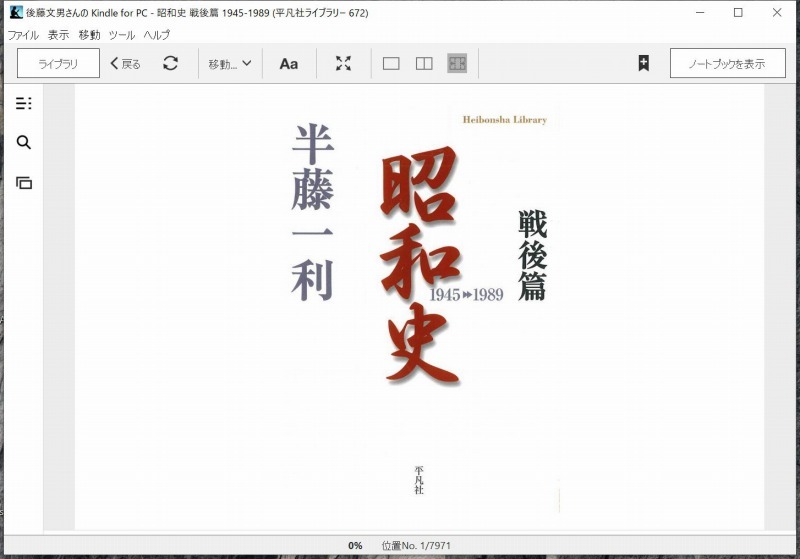800x559 pixels.
Task: Click the book cover image 昭和史
Action: tap(419, 308)
